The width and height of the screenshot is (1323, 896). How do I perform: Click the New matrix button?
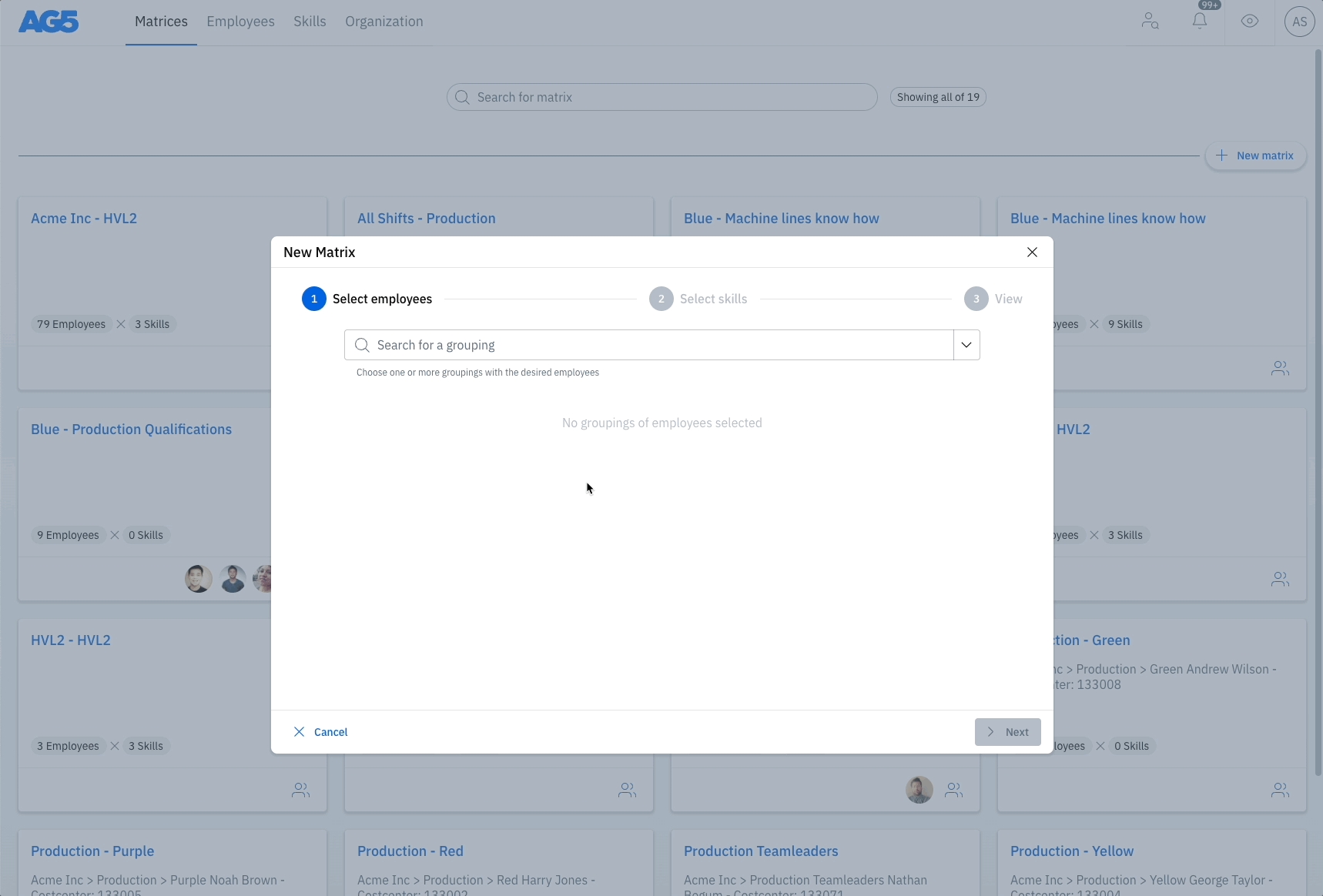1255,155
